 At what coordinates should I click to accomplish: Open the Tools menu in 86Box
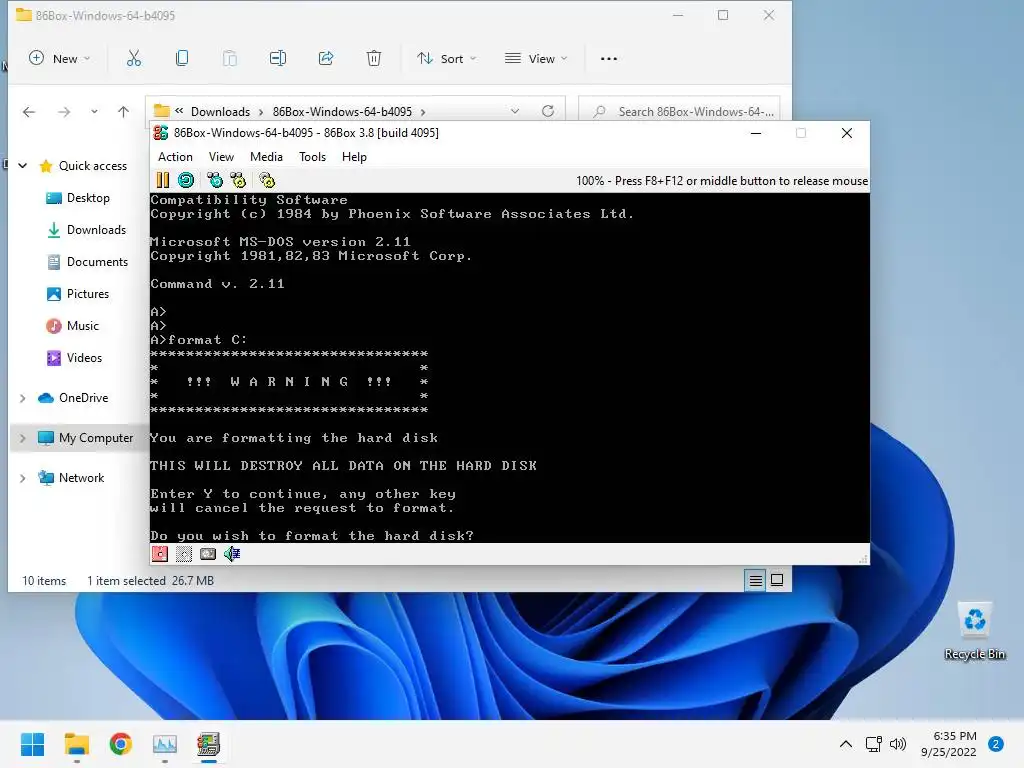pyautogui.click(x=312, y=157)
